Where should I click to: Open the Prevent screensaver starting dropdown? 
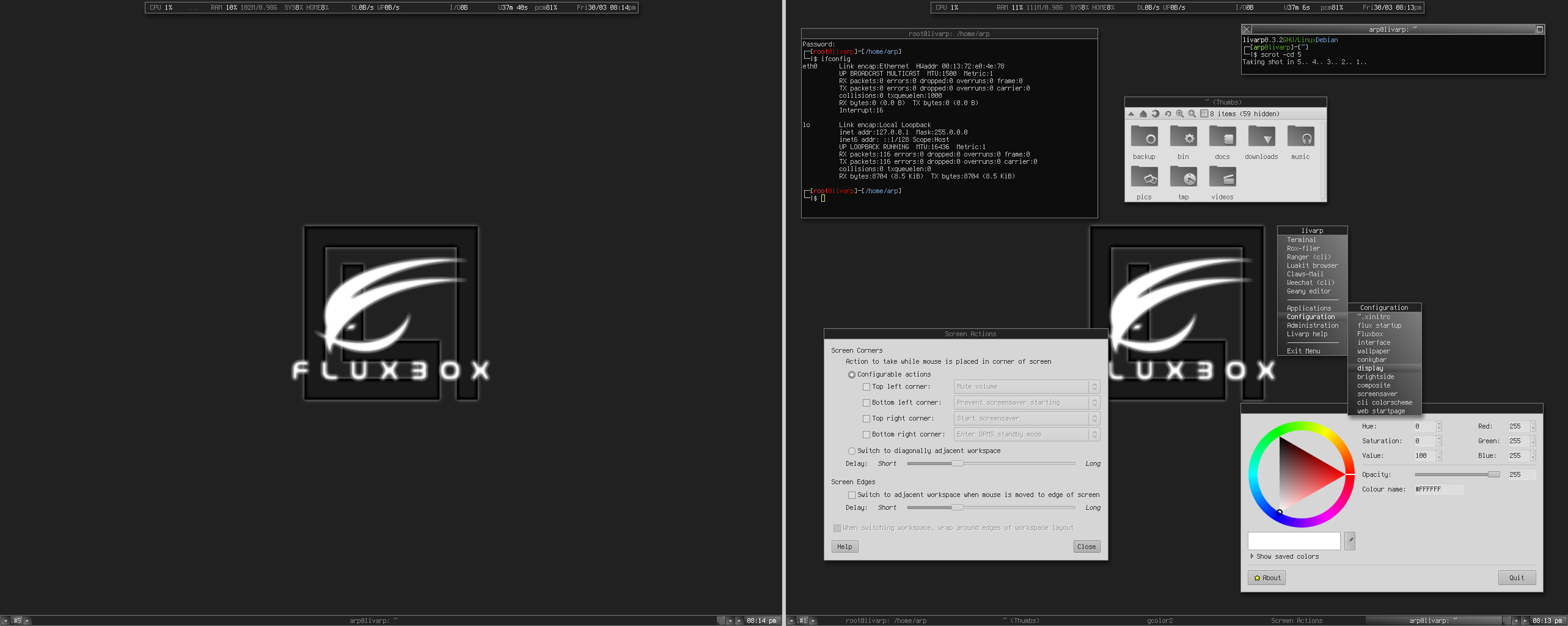point(1027,402)
